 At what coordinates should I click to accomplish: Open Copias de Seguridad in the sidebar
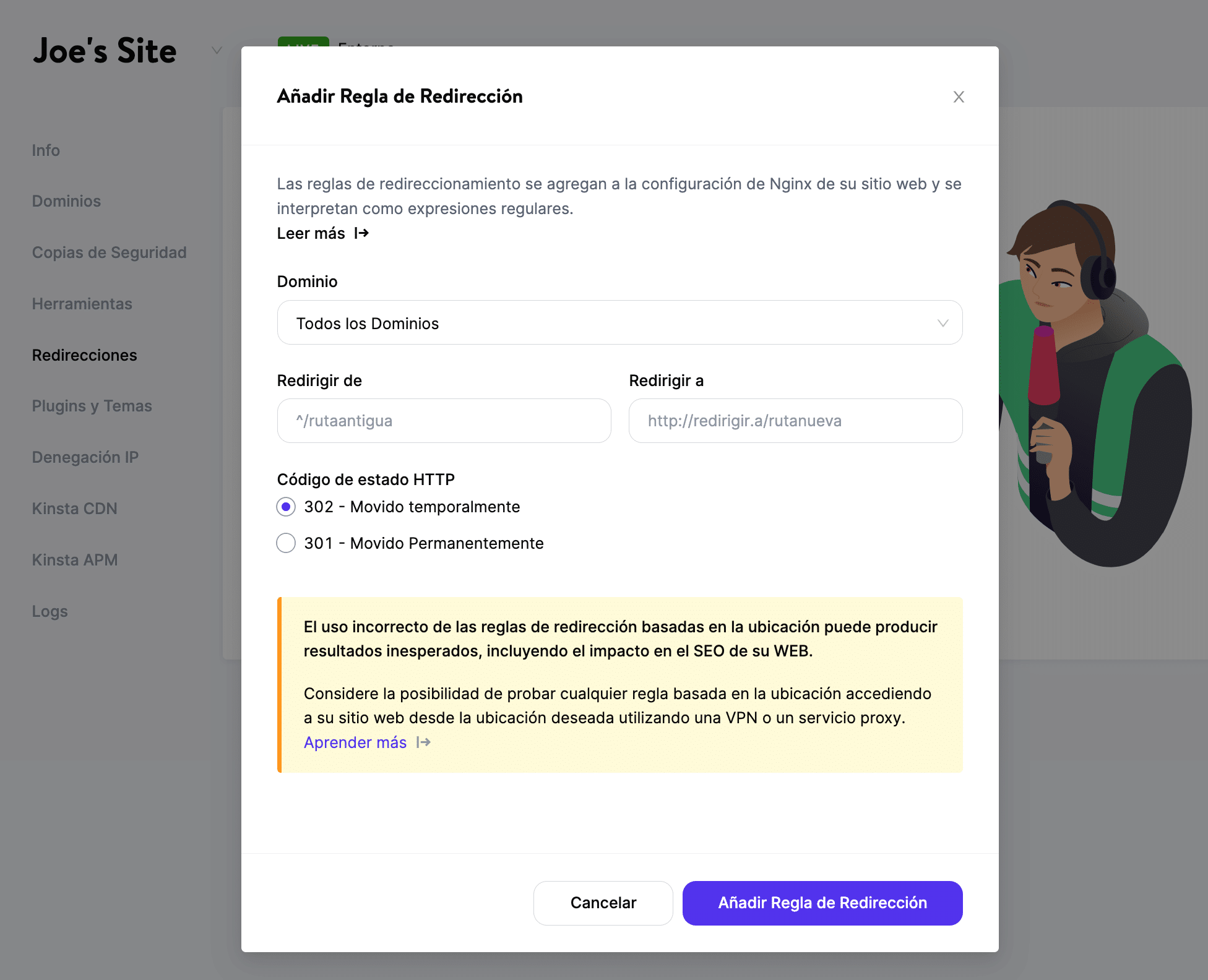click(x=109, y=252)
